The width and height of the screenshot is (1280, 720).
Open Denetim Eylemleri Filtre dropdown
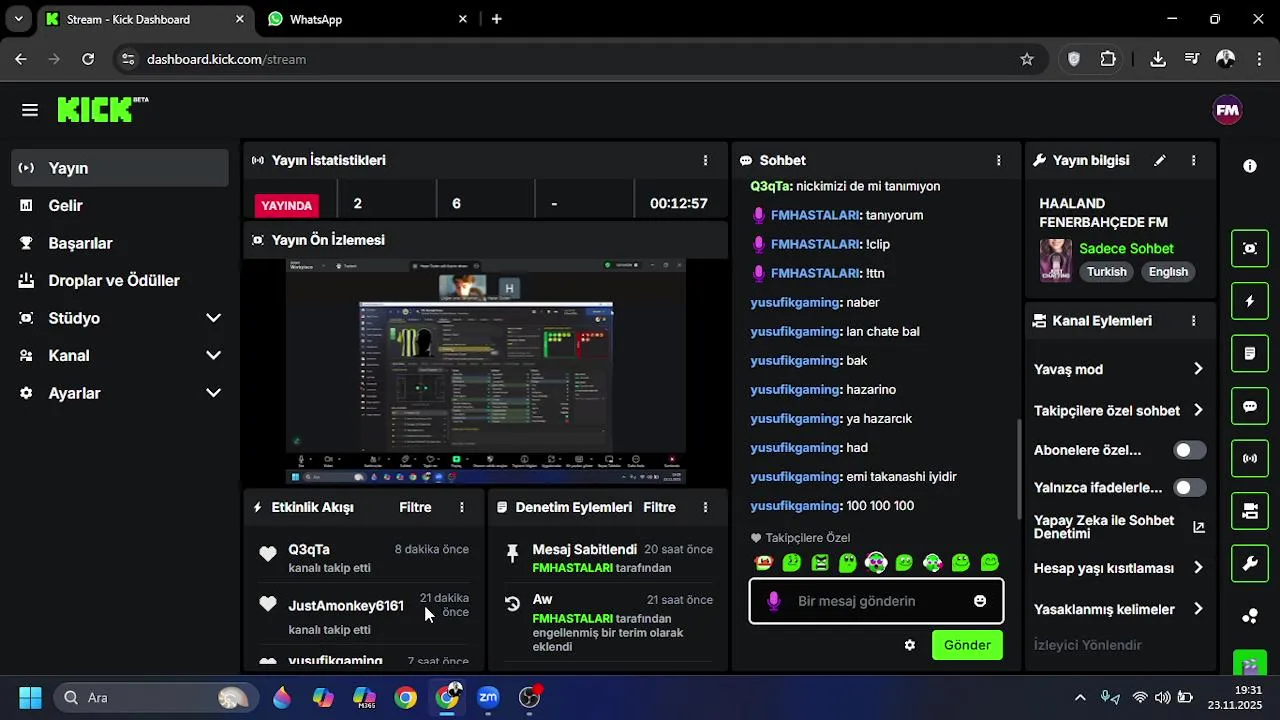tap(659, 507)
